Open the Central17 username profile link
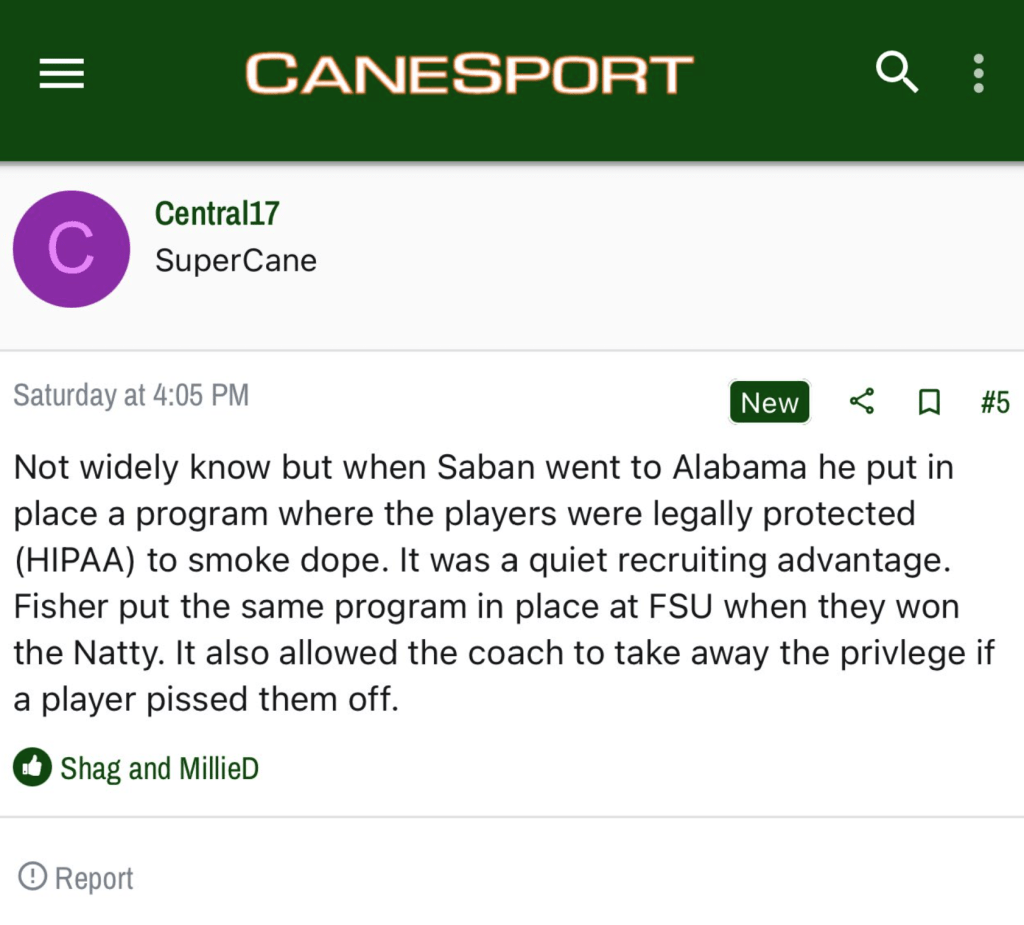 click(217, 213)
